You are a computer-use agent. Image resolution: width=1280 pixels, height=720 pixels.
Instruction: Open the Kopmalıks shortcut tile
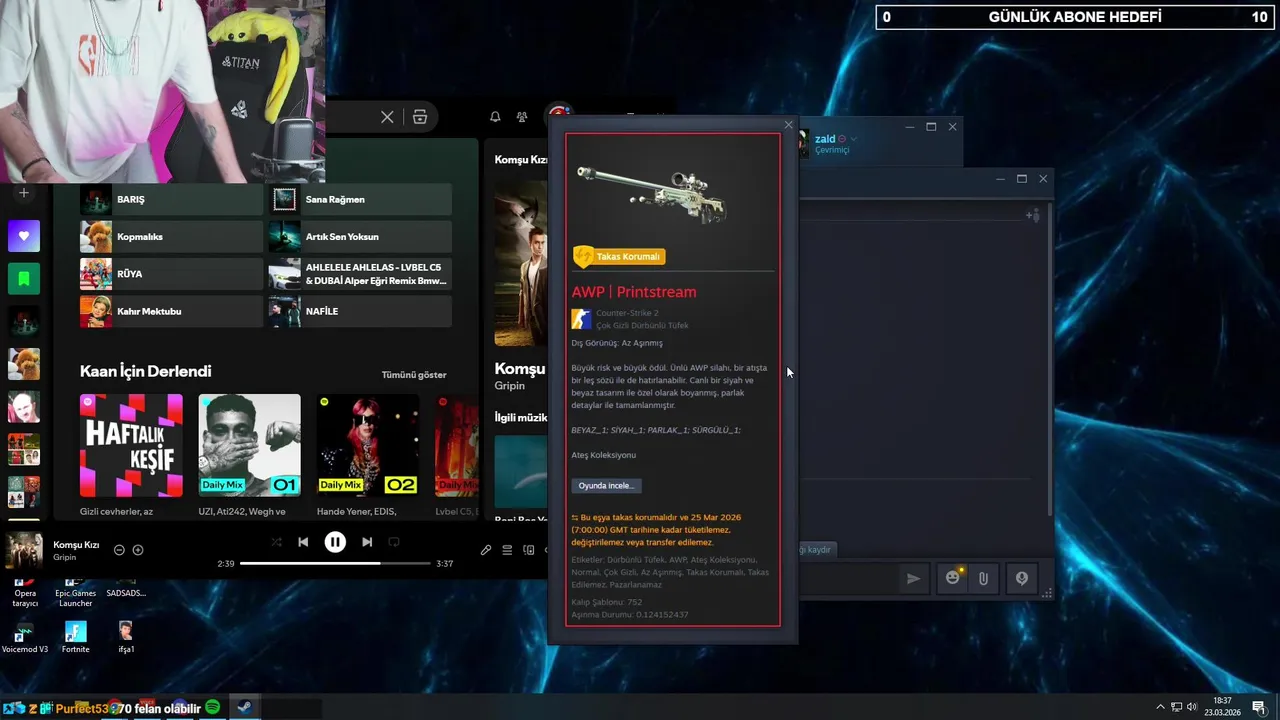pyautogui.click(x=172, y=237)
